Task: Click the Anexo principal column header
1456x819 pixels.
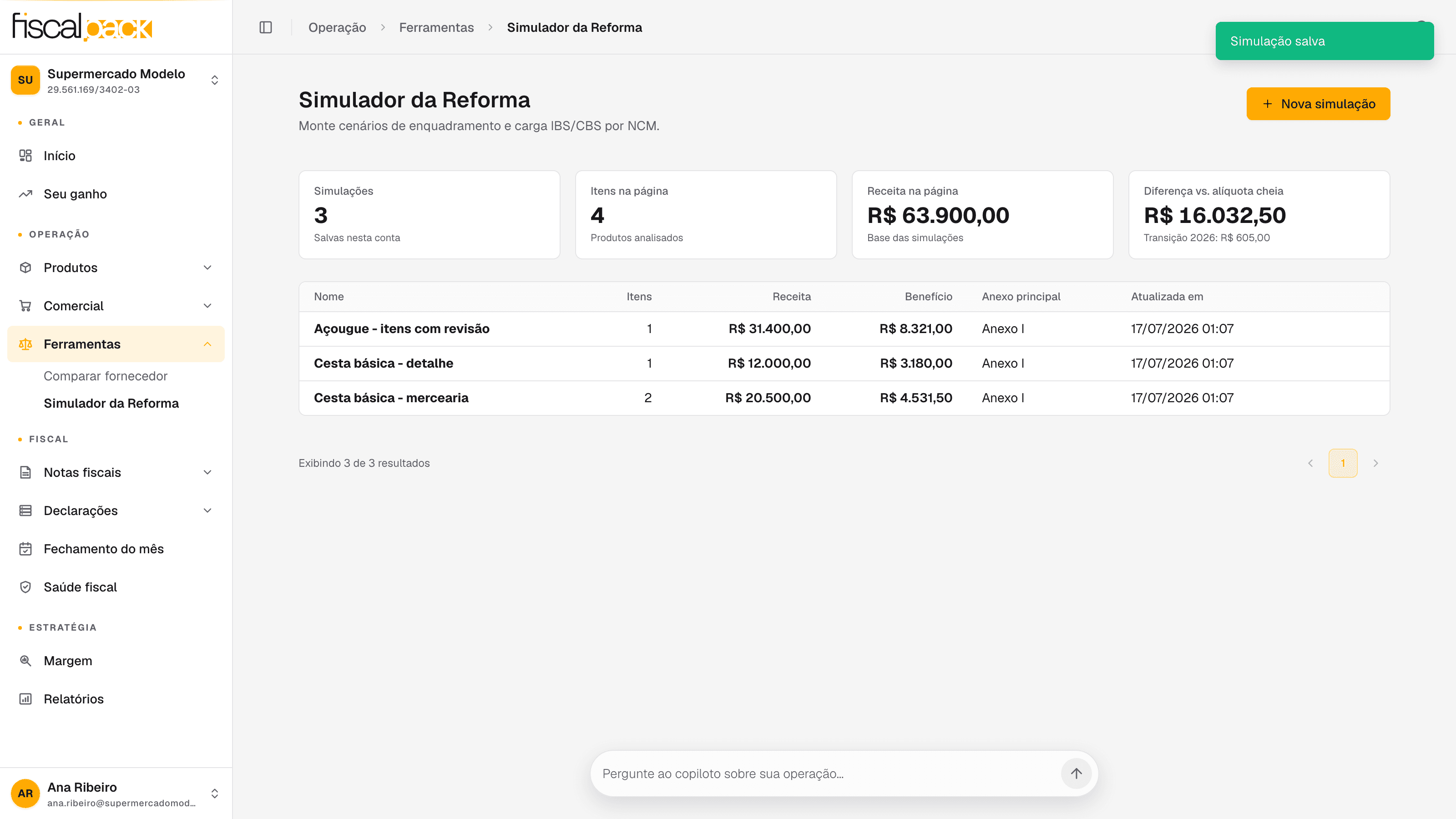Action: [x=1021, y=297]
